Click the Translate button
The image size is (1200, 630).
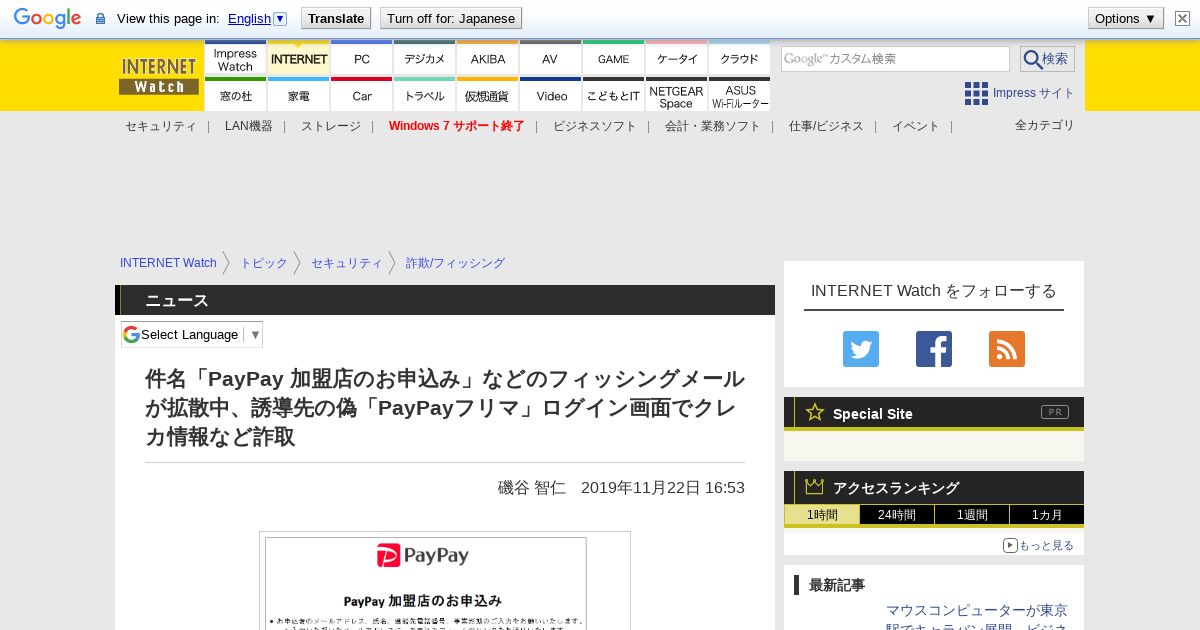335,18
